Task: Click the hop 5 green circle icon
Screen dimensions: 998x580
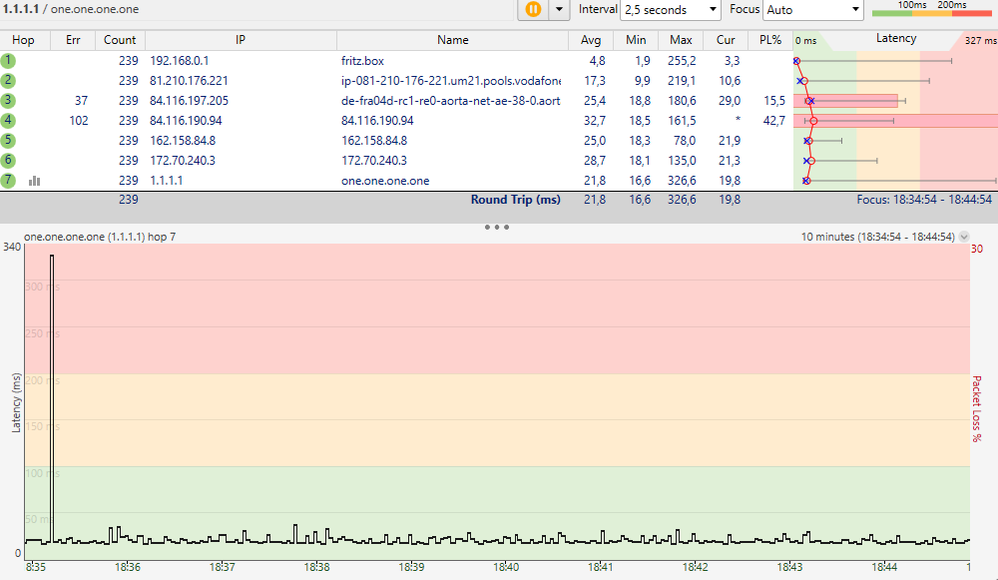Action: pos(8,140)
